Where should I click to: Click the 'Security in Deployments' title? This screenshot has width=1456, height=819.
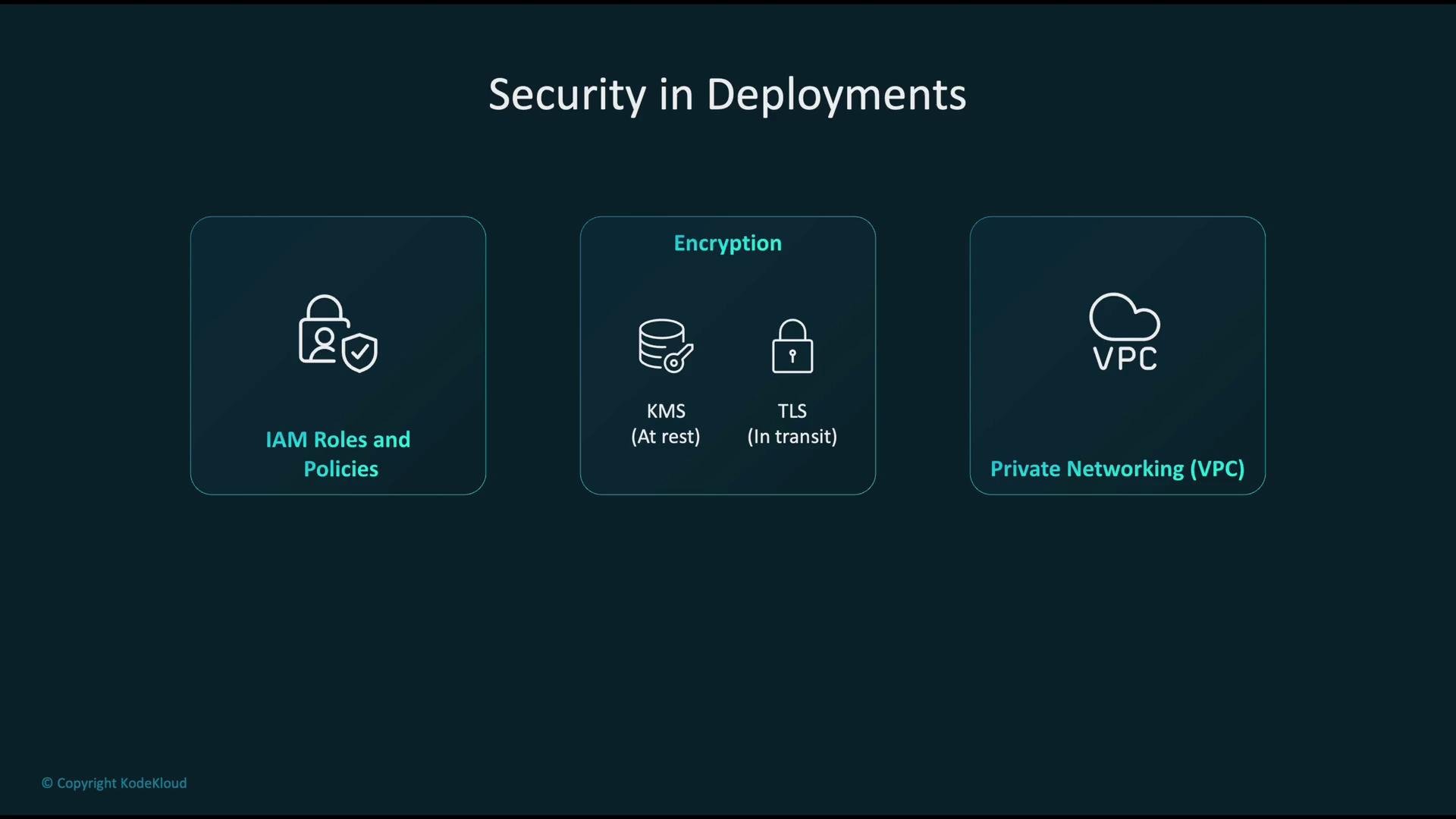click(x=727, y=95)
